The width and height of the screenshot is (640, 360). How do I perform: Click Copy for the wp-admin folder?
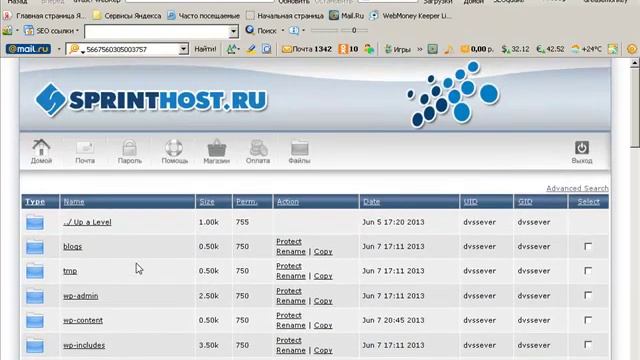323,301
